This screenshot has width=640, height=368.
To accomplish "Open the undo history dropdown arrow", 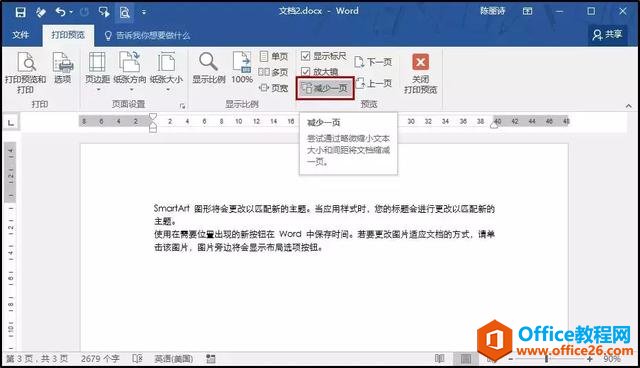I will coord(71,12).
